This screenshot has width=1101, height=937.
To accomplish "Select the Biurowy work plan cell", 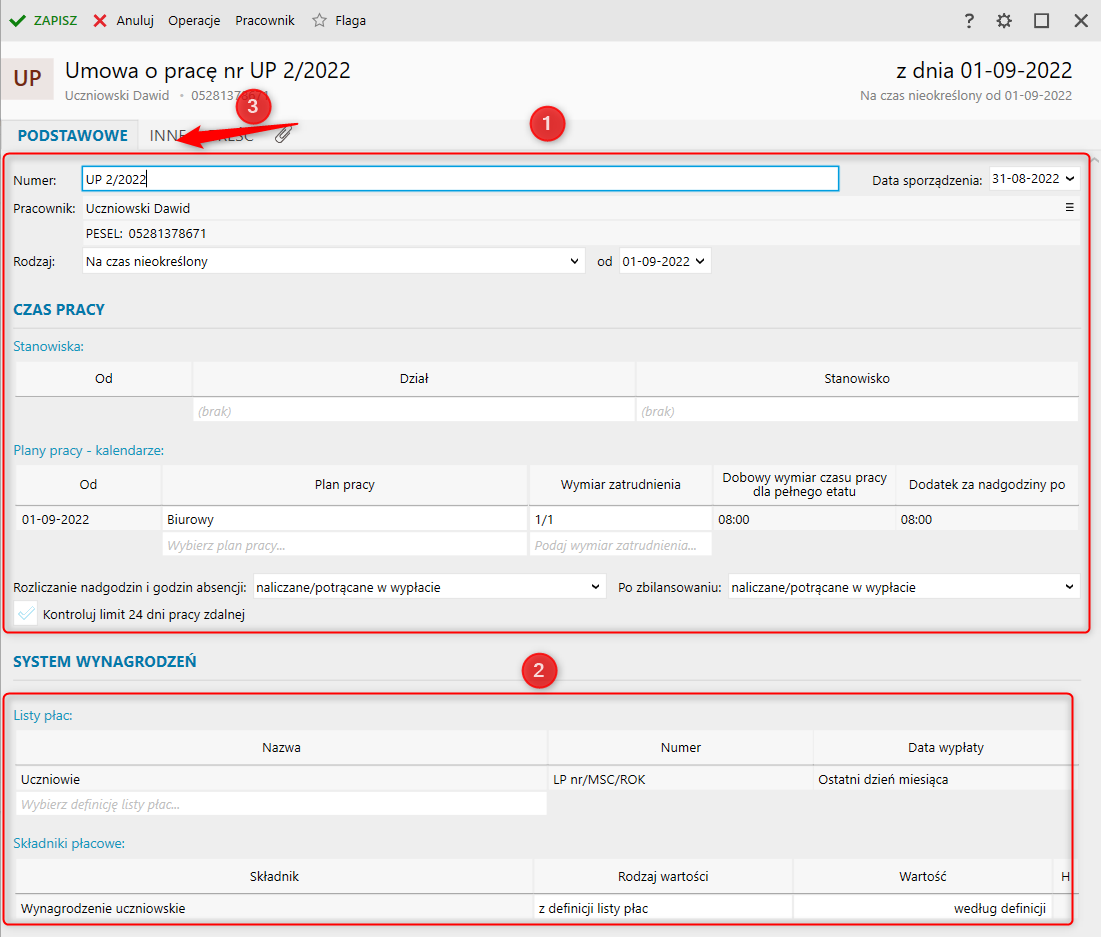I will pos(344,519).
